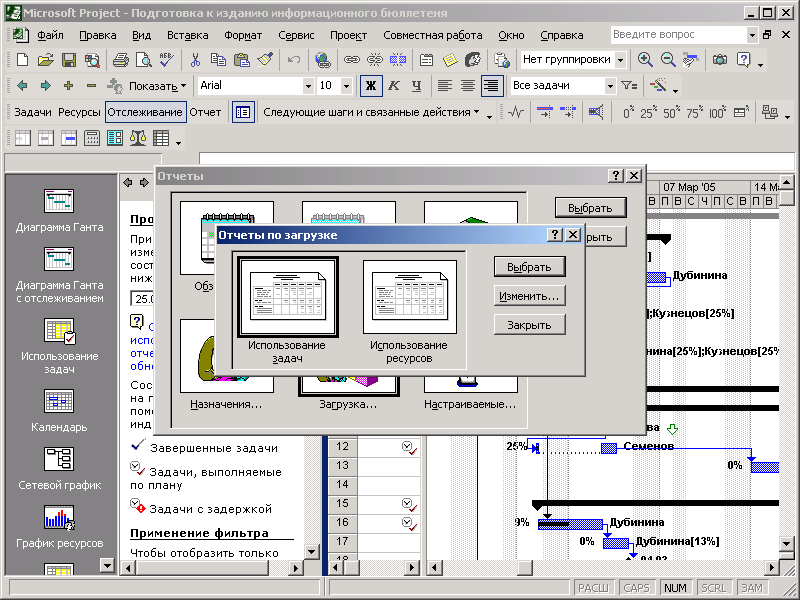The height and width of the screenshot is (600, 800).
Task: Open Задачи guide toolbar button
Action: click(x=33, y=112)
